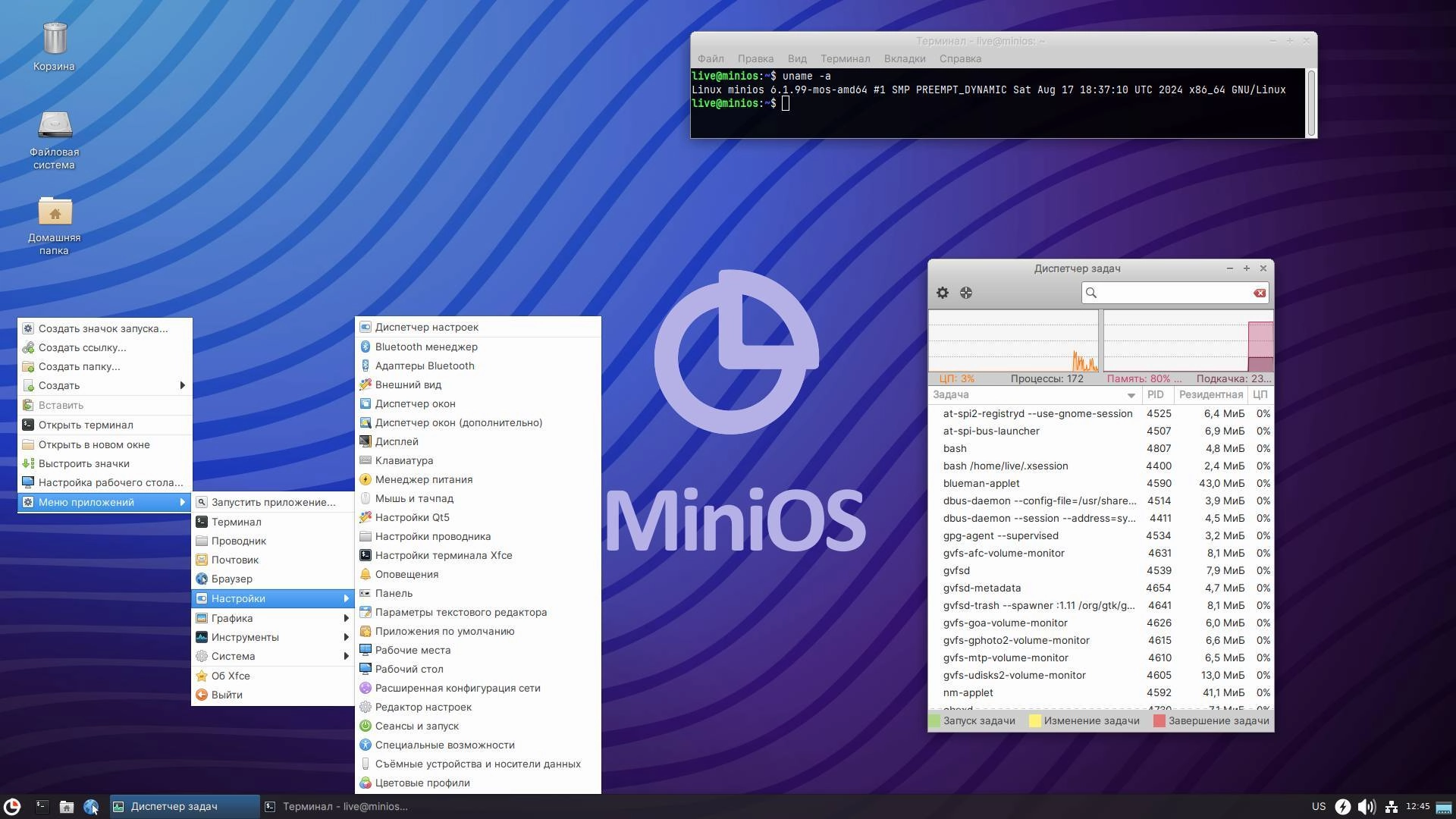Open Bluetooth менеджер from the settings menu
The image size is (1456, 819).
[x=478, y=347]
